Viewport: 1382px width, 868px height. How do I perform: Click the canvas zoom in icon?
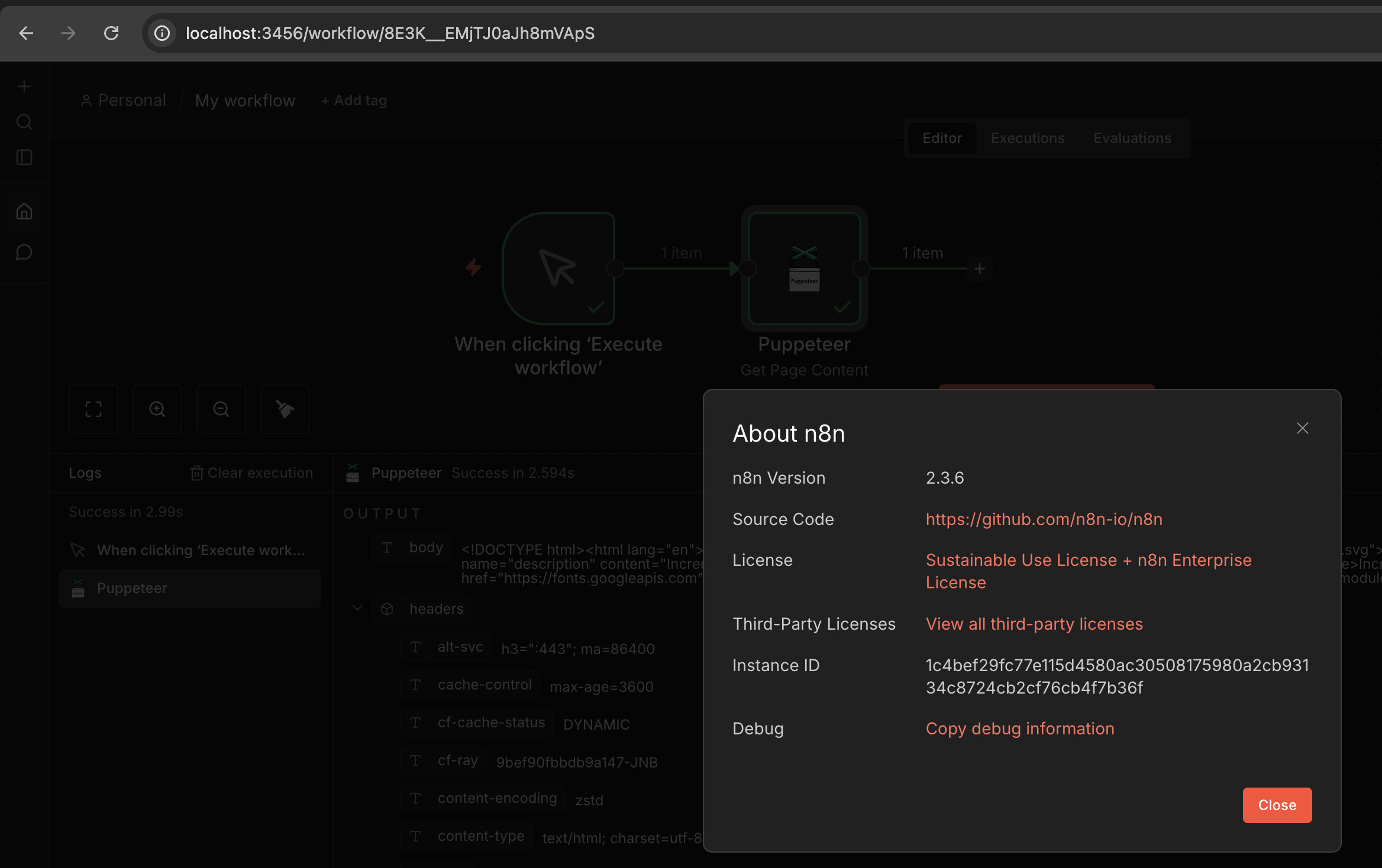click(x=157, y=409)
